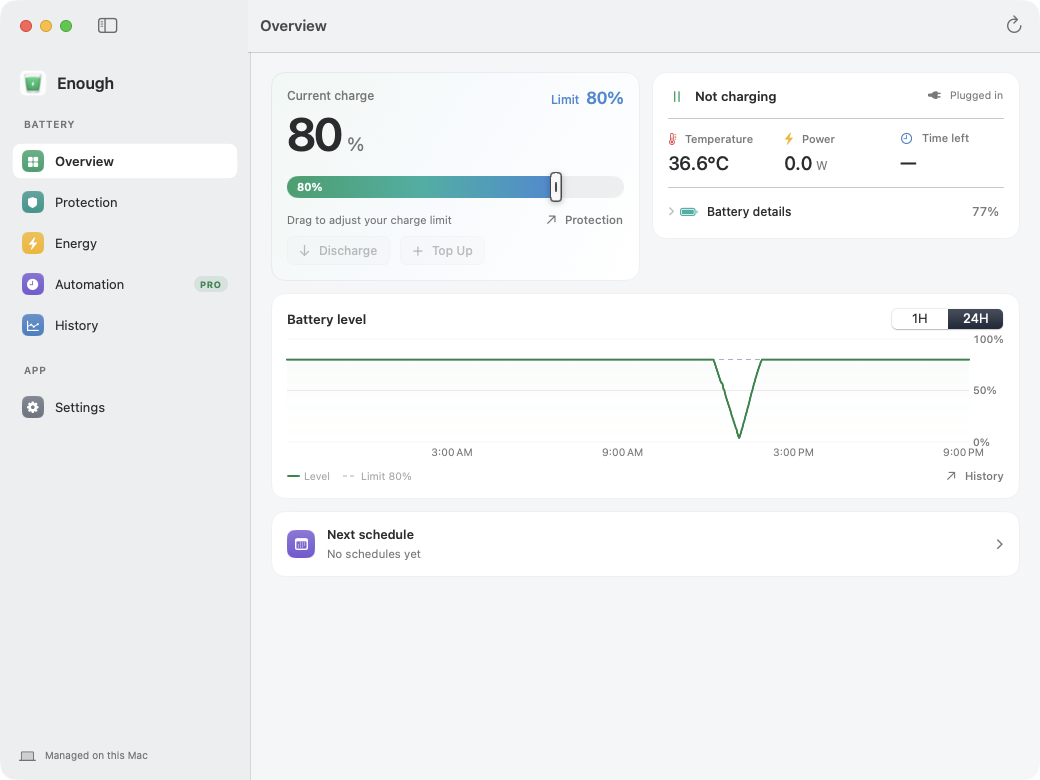Viewport: 1040px width, 780px height.
Task: Toggle the sidebar visibility icon
Action: (107, 26)
